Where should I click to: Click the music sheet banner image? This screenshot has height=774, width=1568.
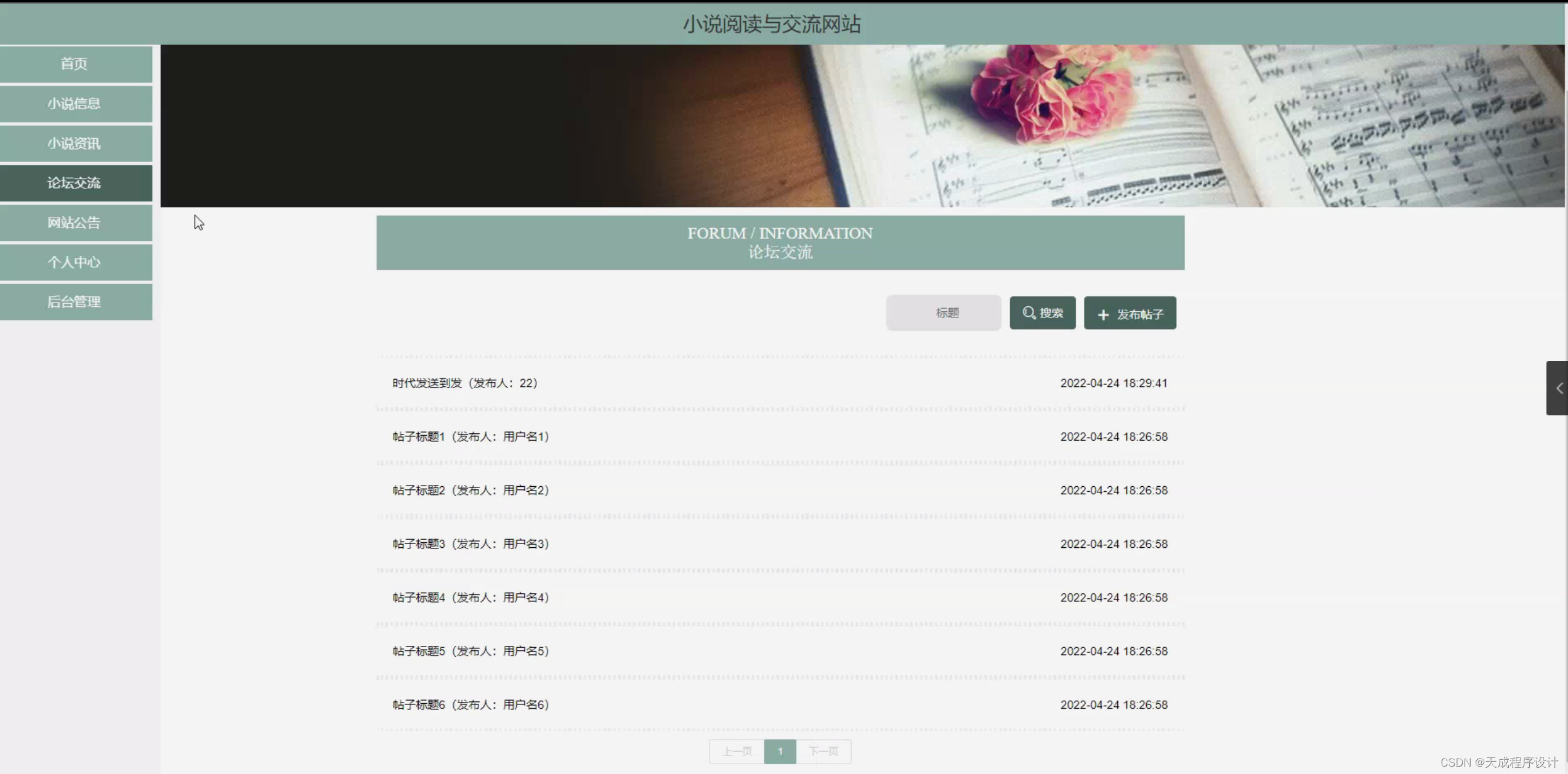[x=862, y=126]
